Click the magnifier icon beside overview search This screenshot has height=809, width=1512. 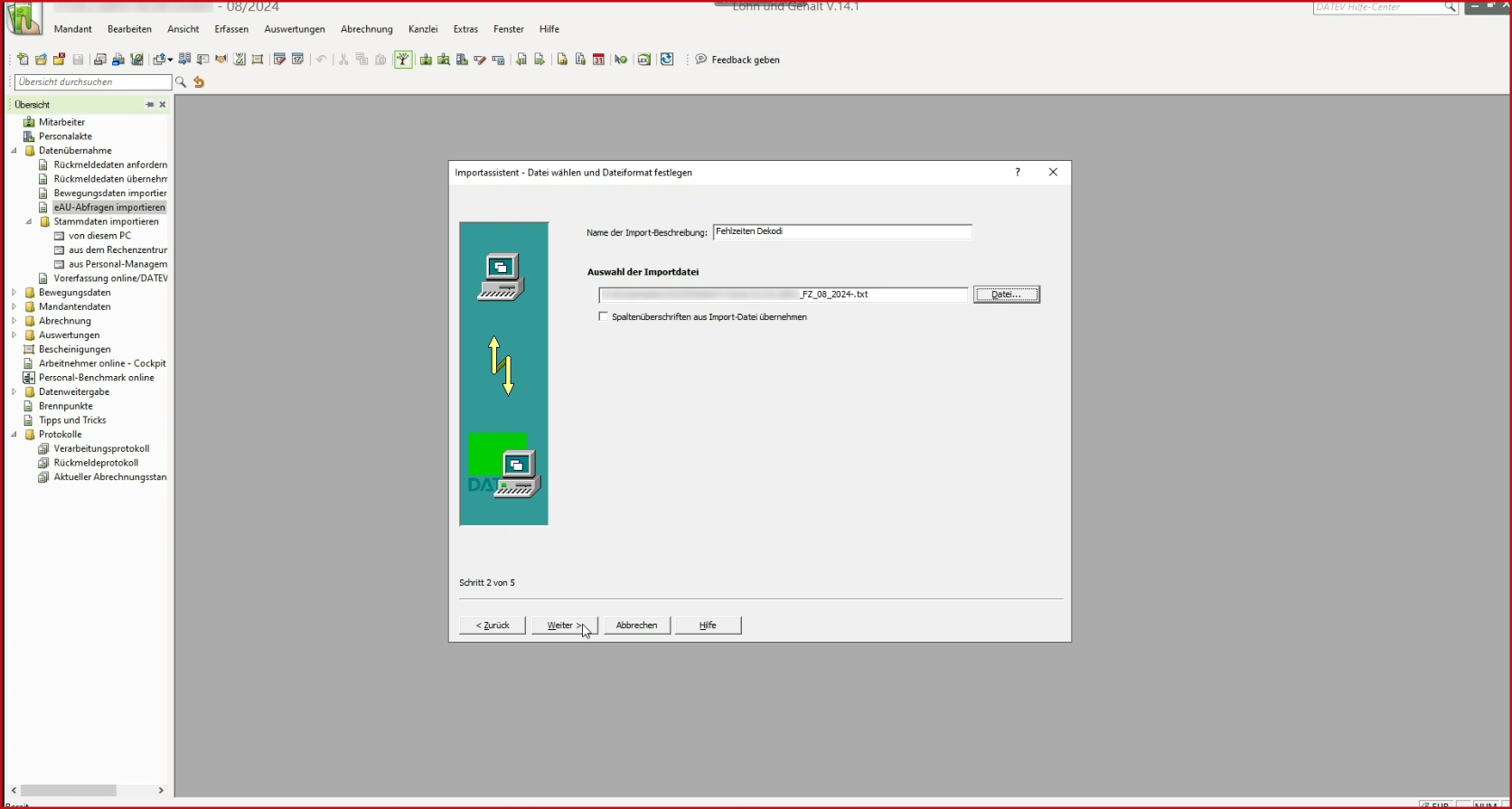coord(181,82)
